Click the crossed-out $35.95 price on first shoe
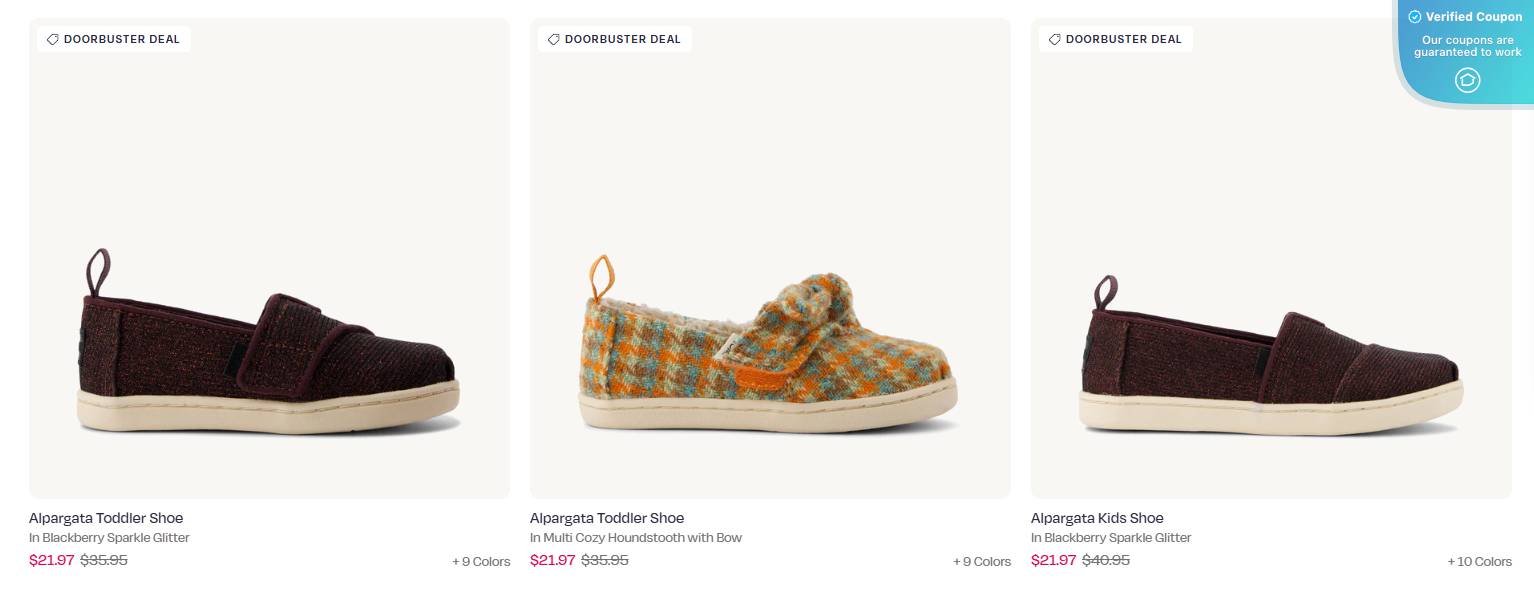 (x=103, y=560)
